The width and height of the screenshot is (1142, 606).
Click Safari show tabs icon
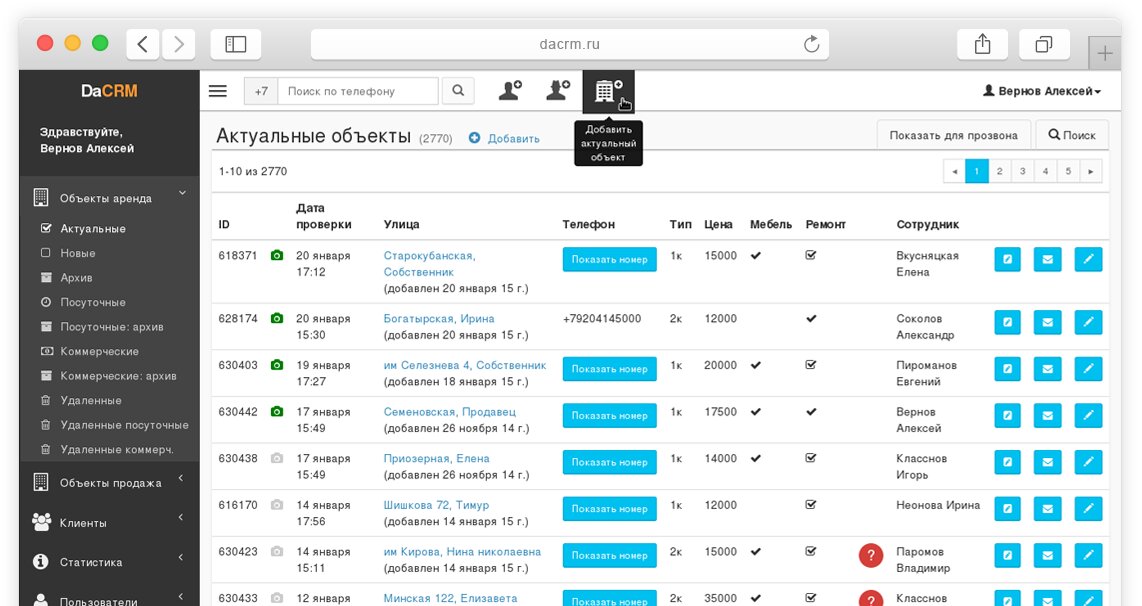click(x=1044, y=44)
